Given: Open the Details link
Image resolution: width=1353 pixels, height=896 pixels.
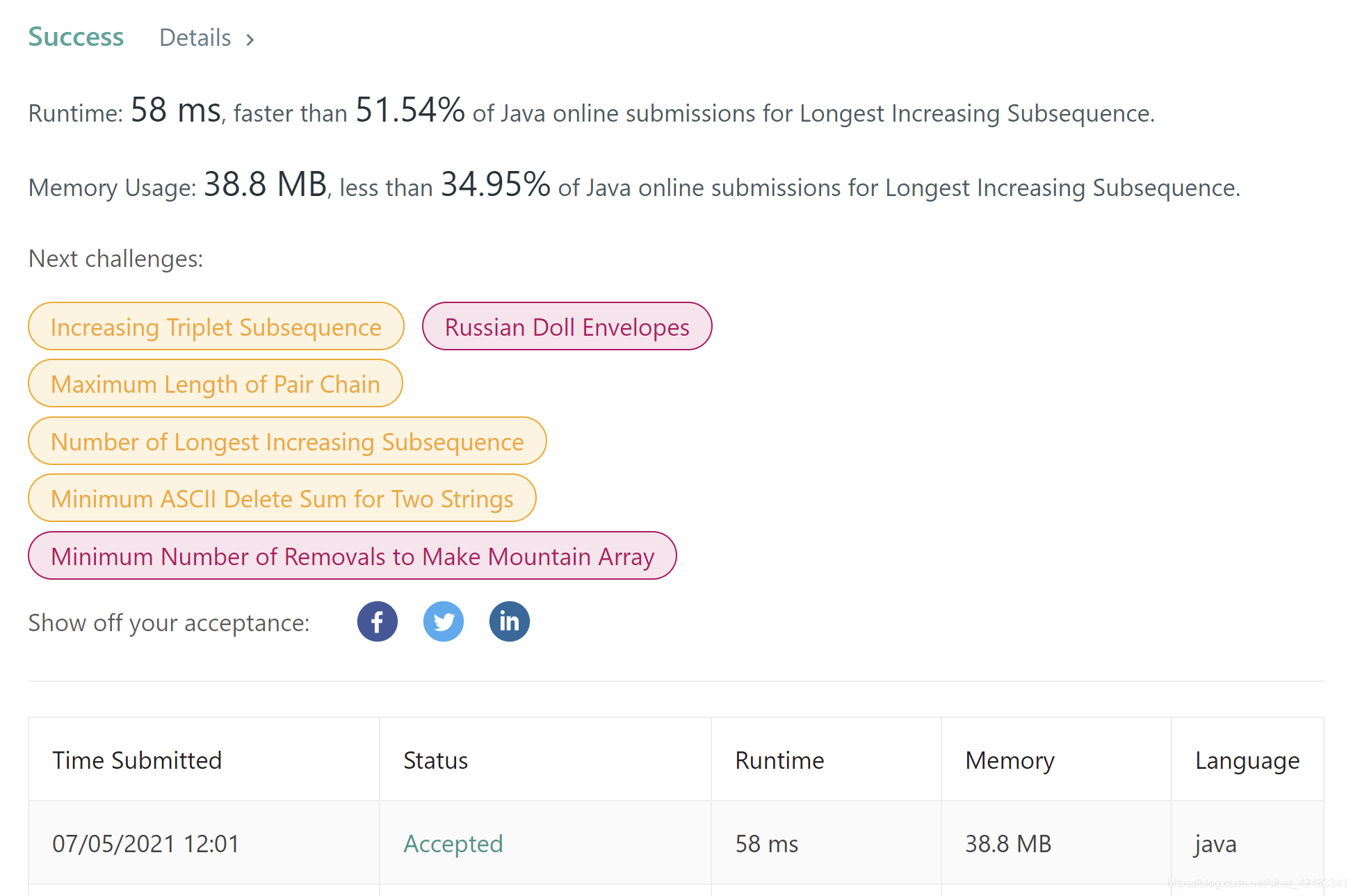Looking at the screenshot, I should pos(195,38).
